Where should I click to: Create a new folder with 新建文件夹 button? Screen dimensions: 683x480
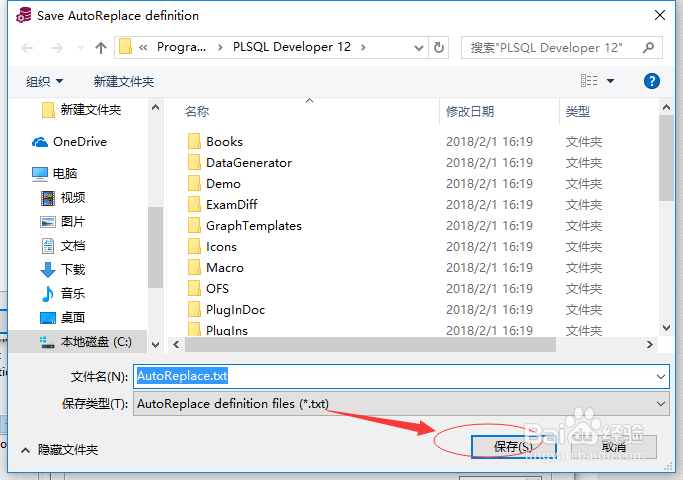(x=124, y=81)
